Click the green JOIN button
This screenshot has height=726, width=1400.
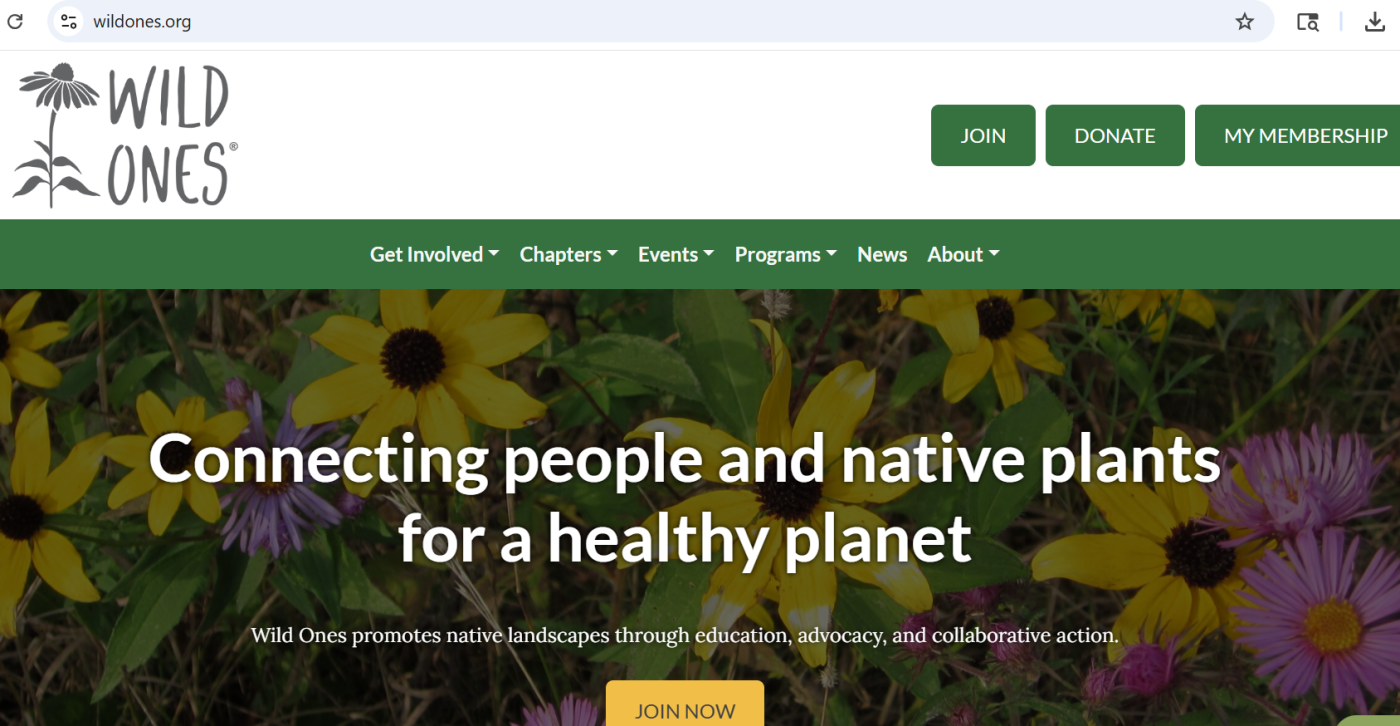983,135
